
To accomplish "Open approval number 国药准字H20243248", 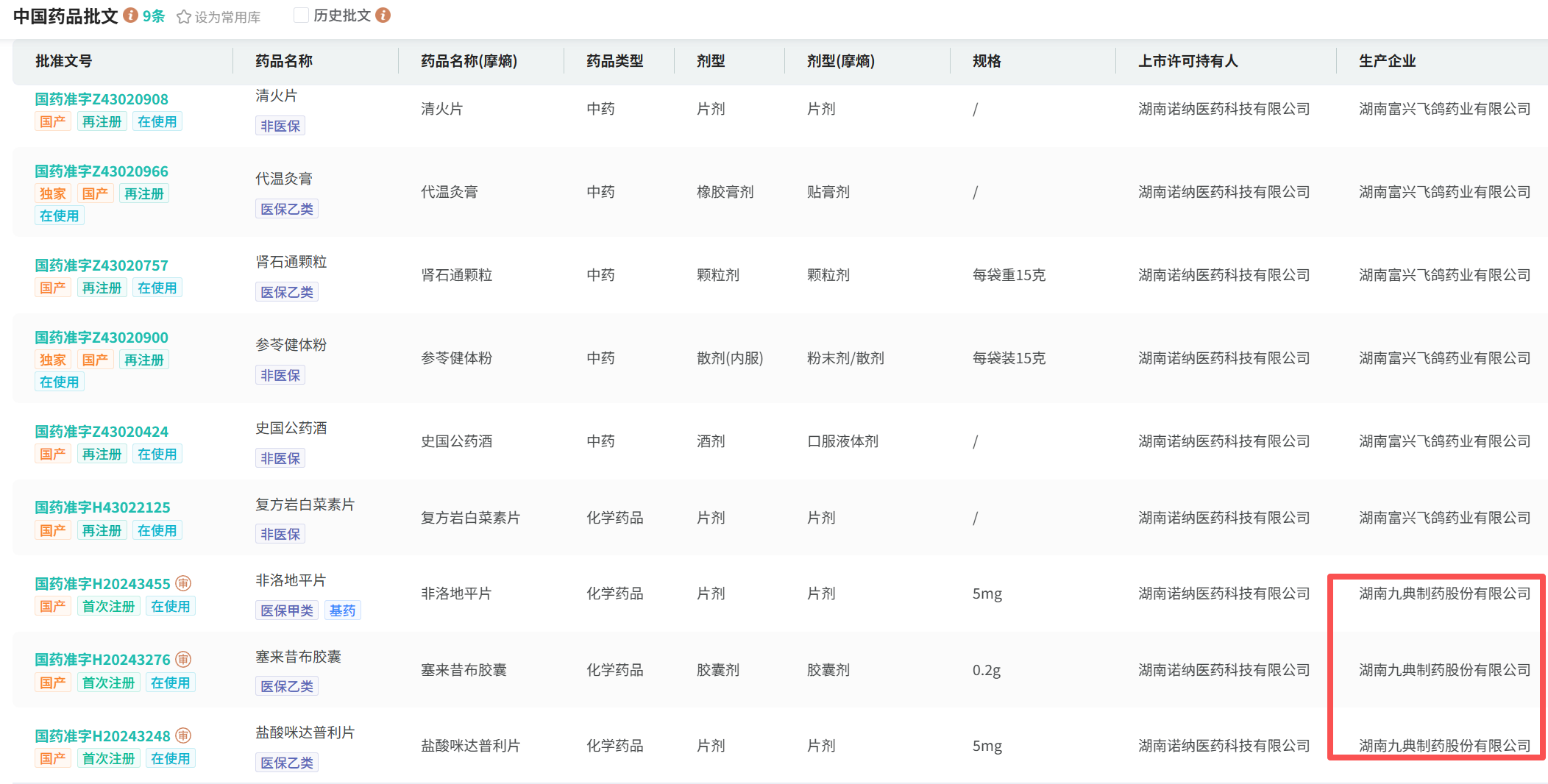I will coord(102,736).
